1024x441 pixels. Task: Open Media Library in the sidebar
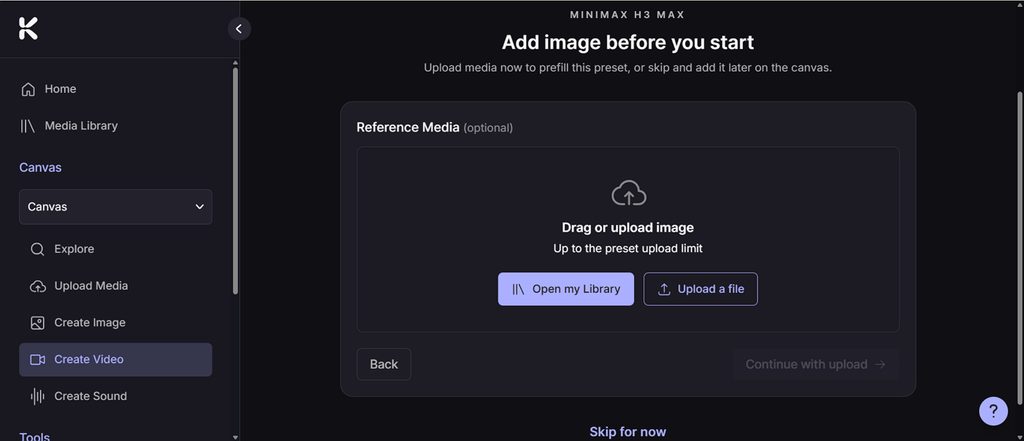(116, 126)
